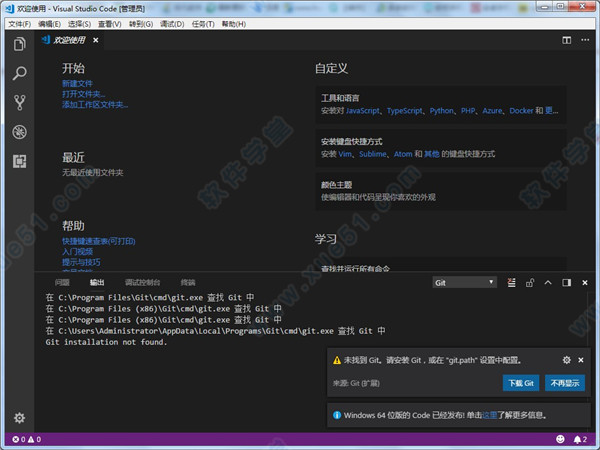Clear the output panel
Viewport: 600px width, 450px height.
[x=511, y=283]
